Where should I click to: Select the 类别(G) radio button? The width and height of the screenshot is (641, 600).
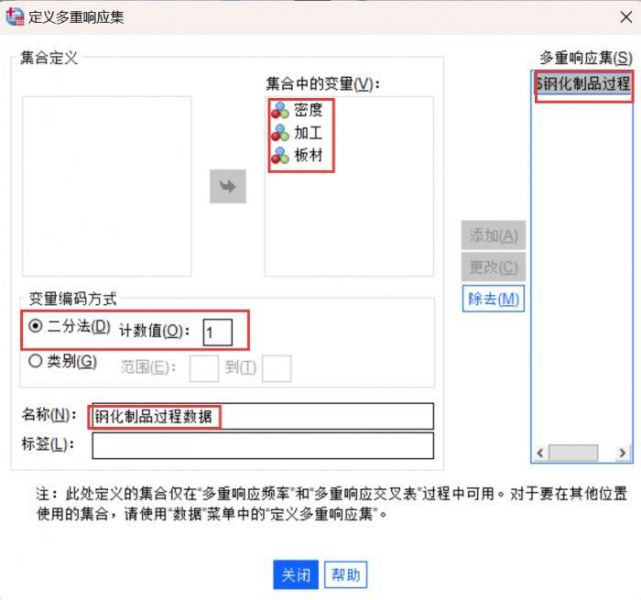[36, 361]
